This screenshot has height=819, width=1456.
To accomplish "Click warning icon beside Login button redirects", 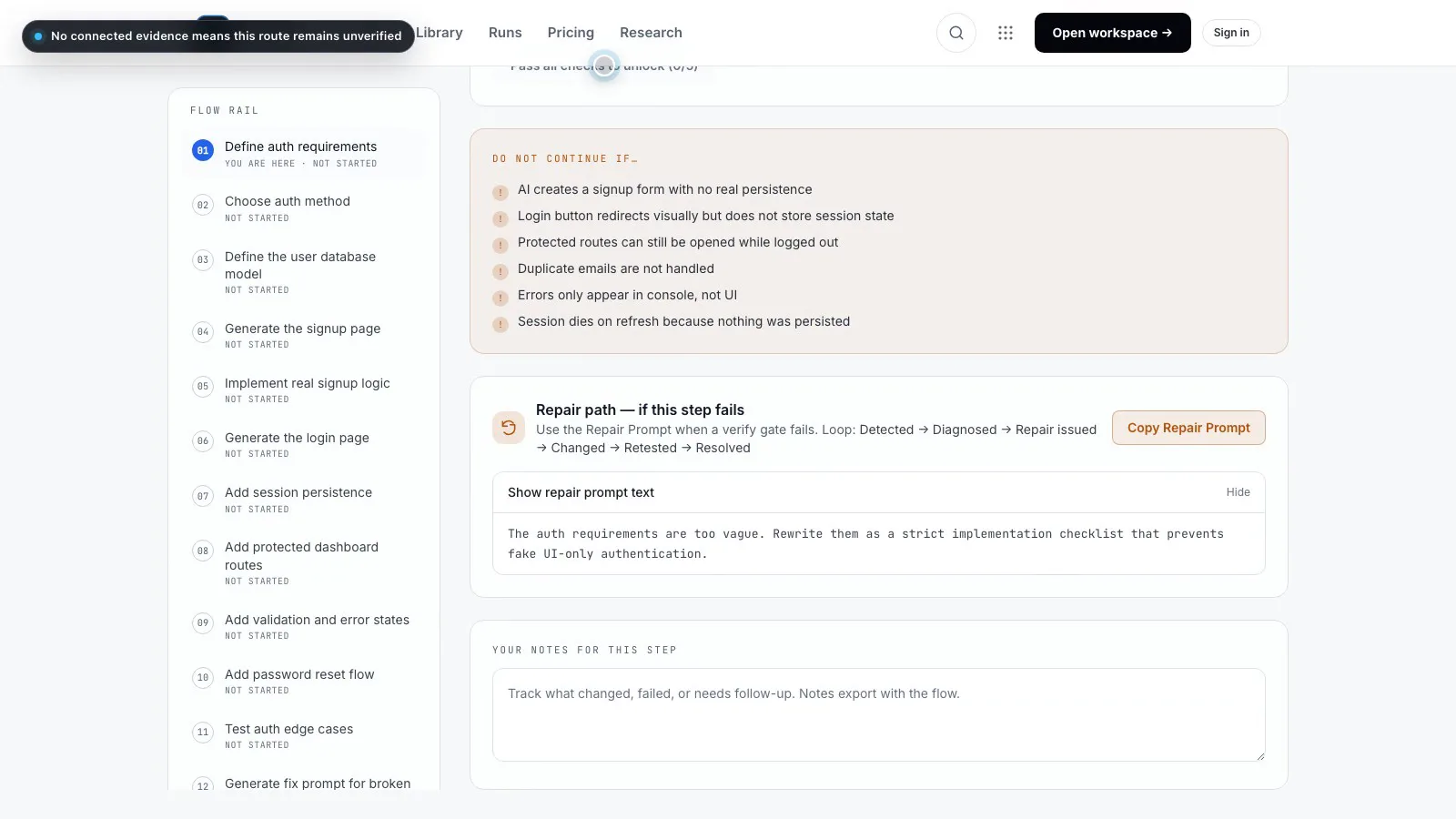I will (x=500, y=219).
